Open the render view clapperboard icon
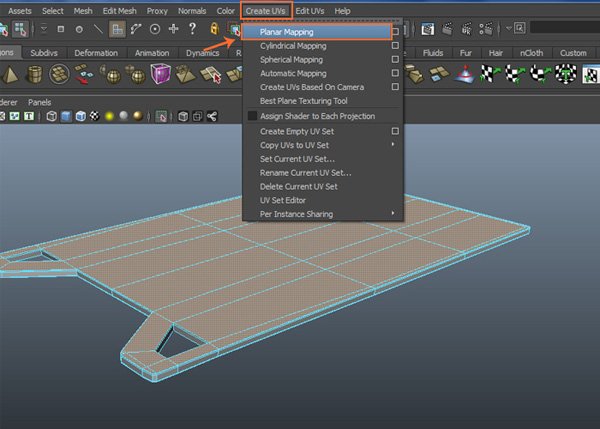Viewport: 600px width, 429px height. 427,29
